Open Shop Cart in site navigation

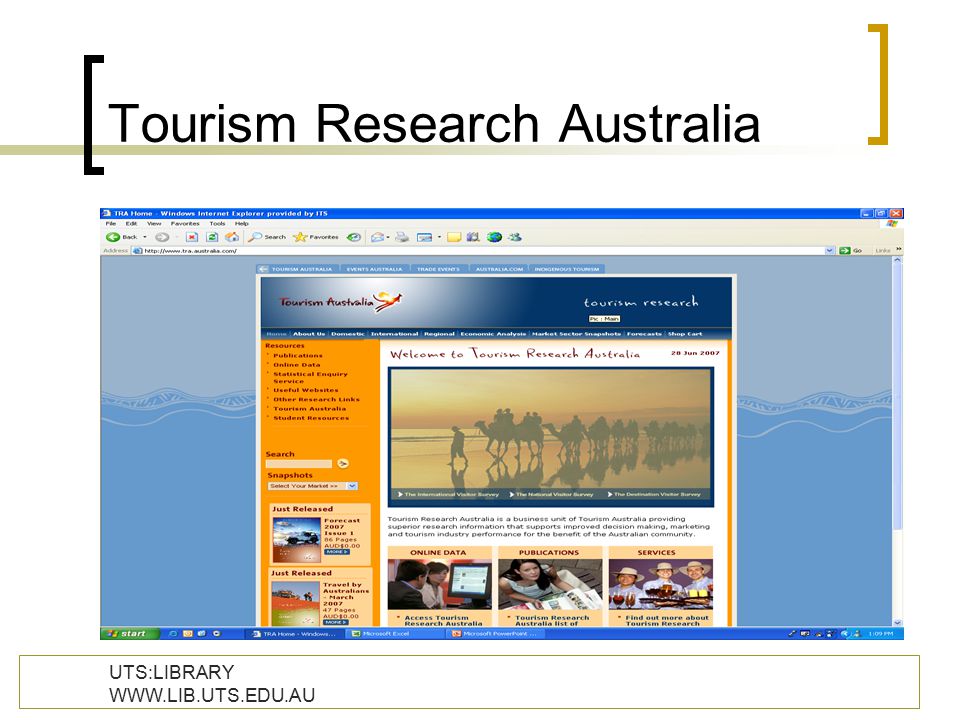(x=684, y=334)
